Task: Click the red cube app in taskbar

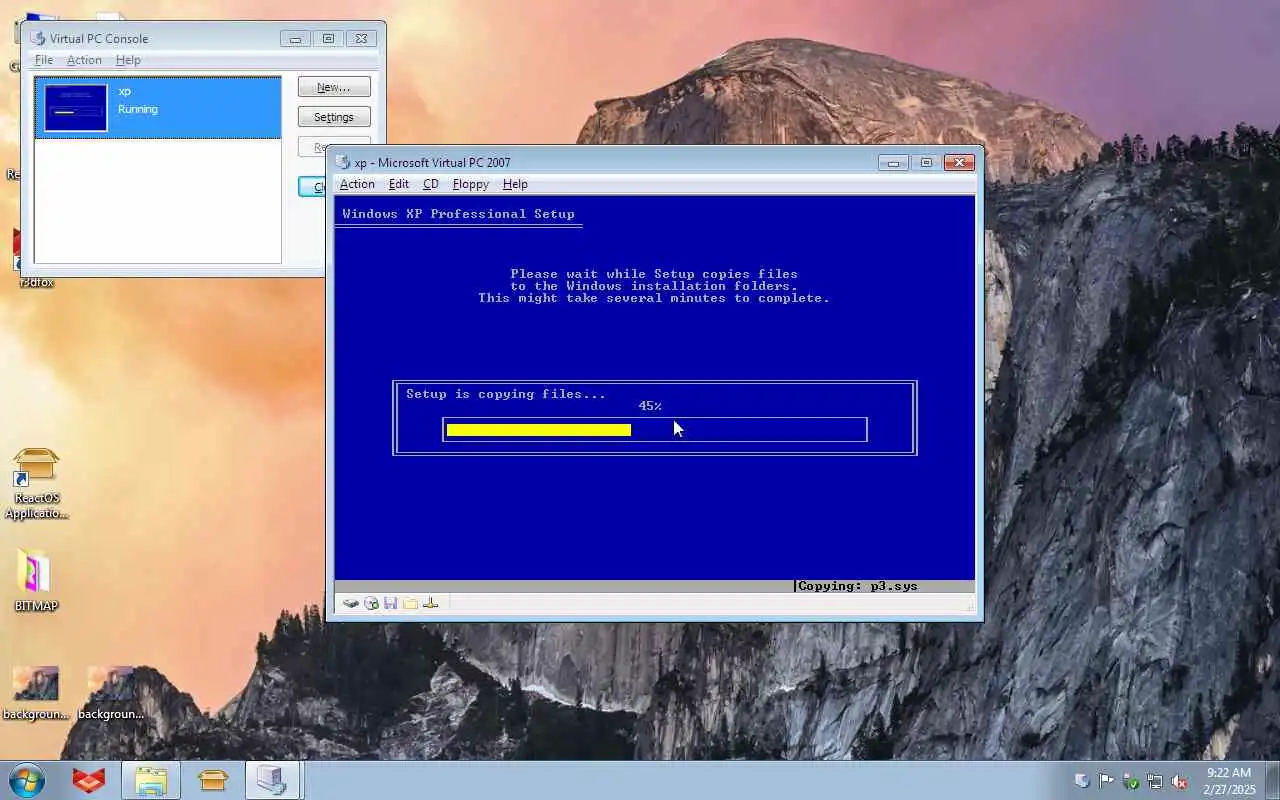Action: tap(88, 780)
